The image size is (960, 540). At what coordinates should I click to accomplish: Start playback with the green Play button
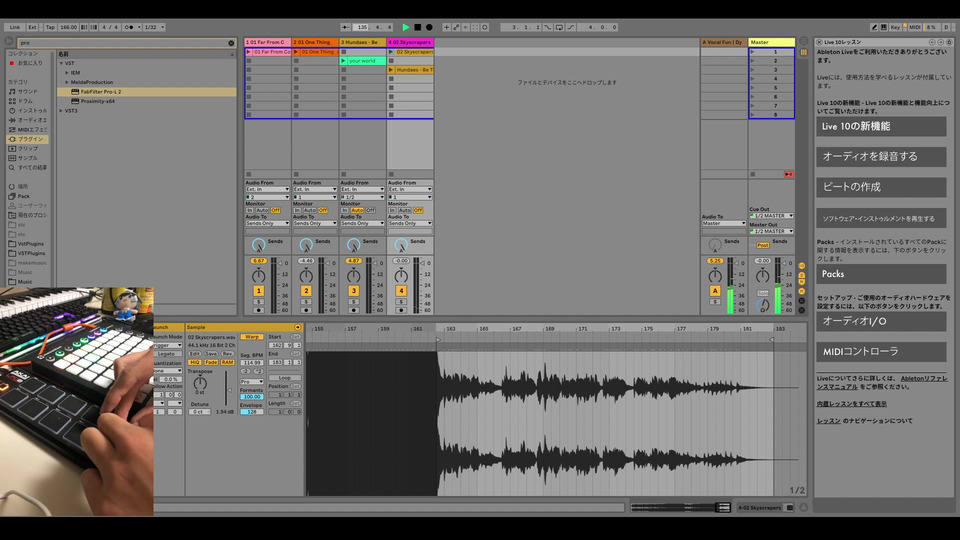pos(406,27)
